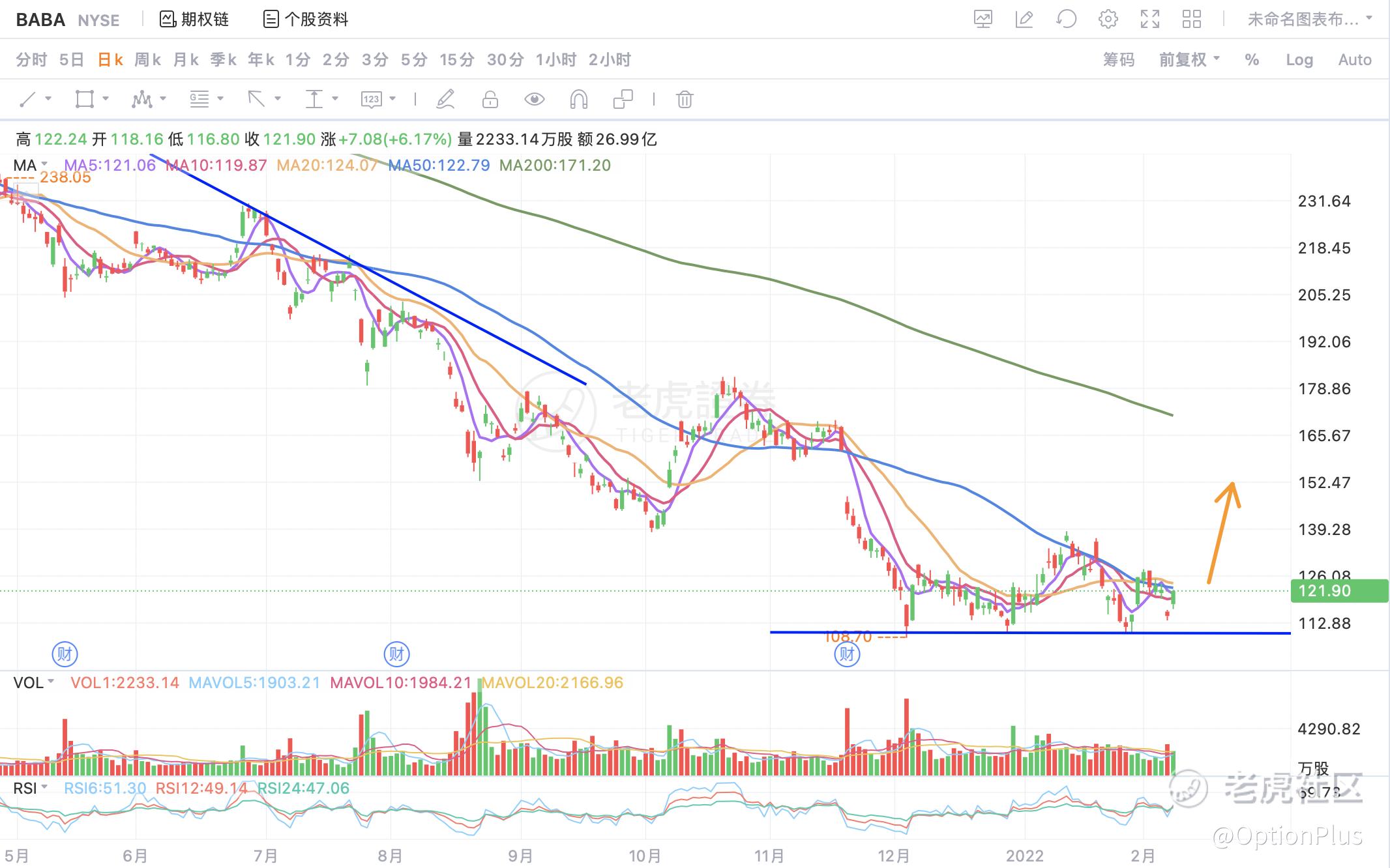Viewport: 1390px width, 868px height.
Task: Select the line drawing tool
Action: [x=28, y=99]
